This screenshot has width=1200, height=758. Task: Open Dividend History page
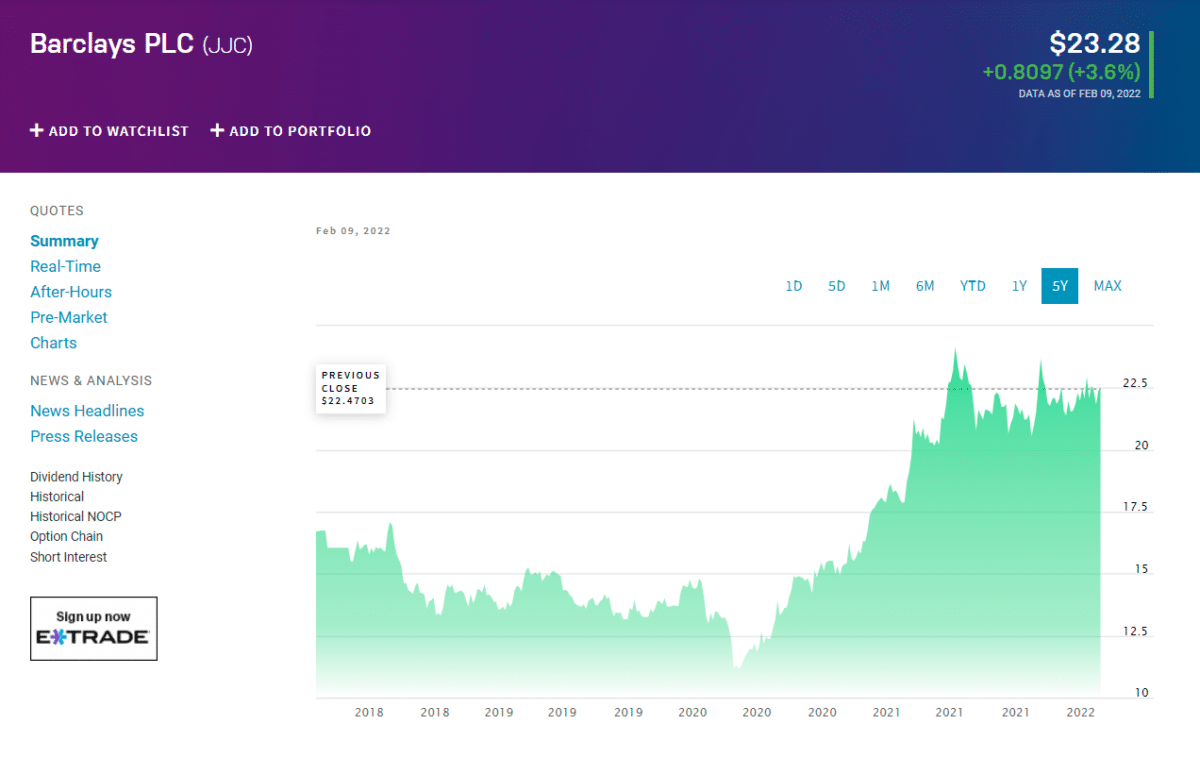pos(76,477)
